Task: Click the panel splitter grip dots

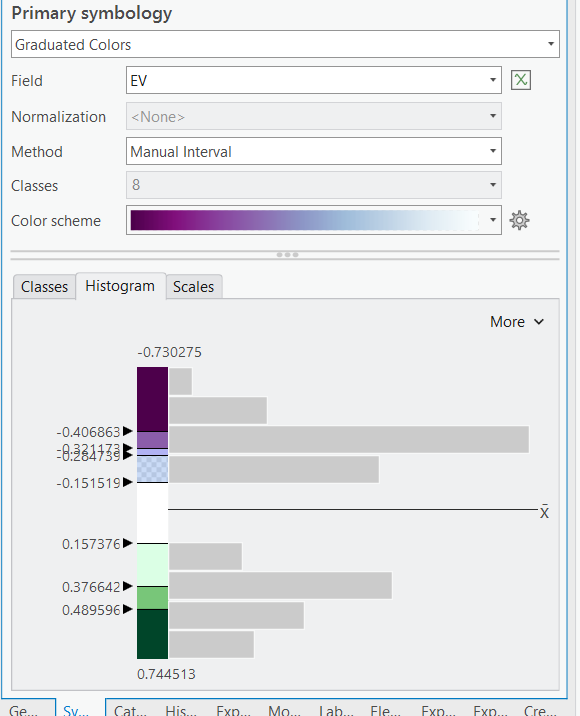Action: coord(287,255)
